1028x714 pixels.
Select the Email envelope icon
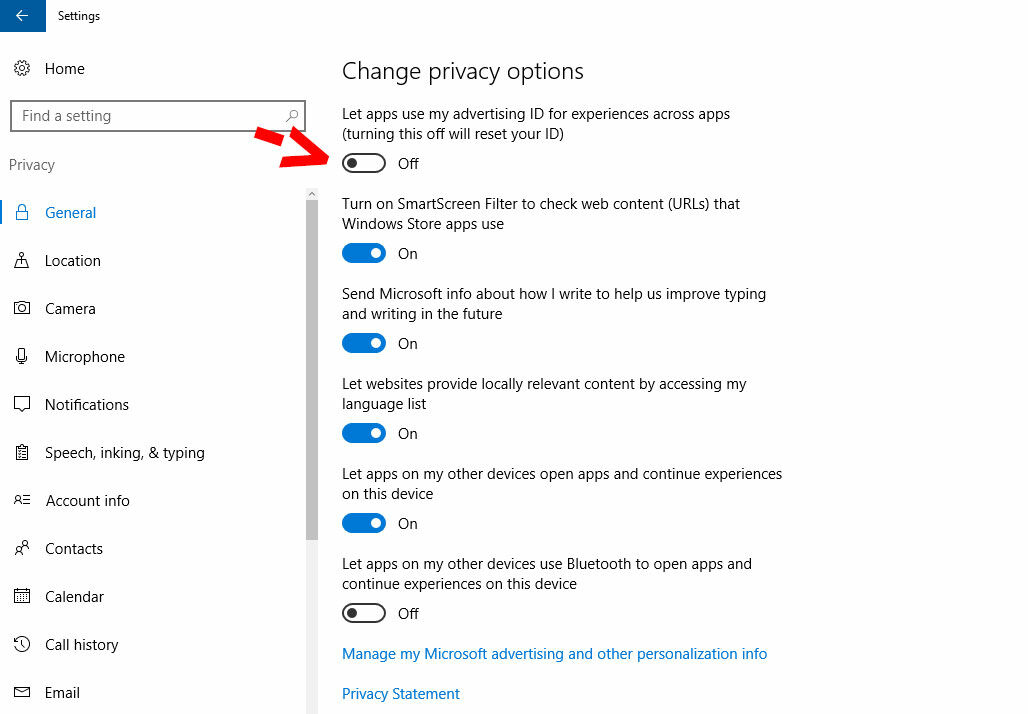[22, 692]
